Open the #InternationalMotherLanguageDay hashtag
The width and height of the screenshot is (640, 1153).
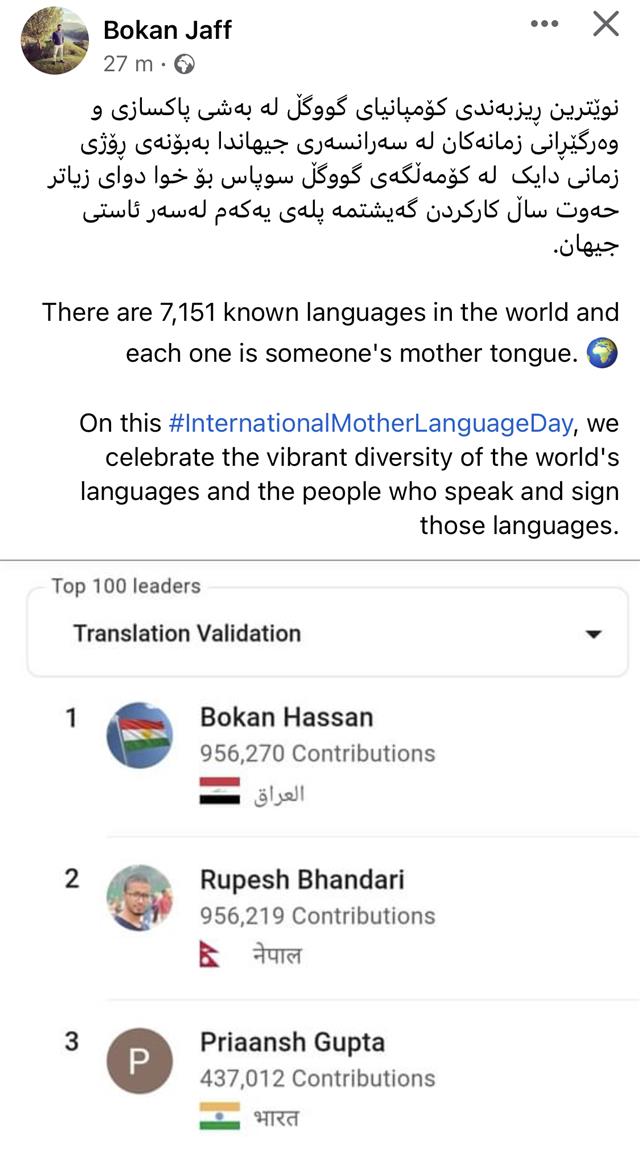[371, 422]
